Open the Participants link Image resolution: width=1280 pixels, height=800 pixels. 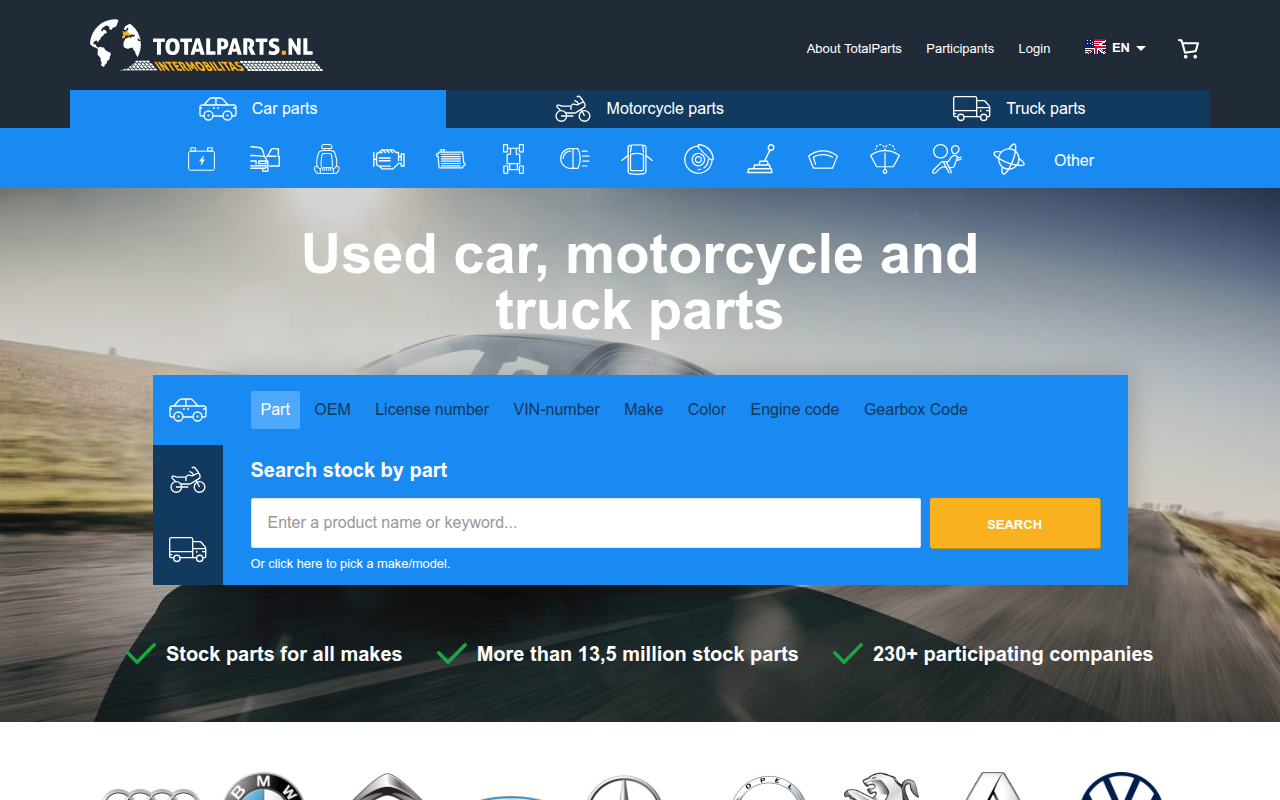coord(960,48)
